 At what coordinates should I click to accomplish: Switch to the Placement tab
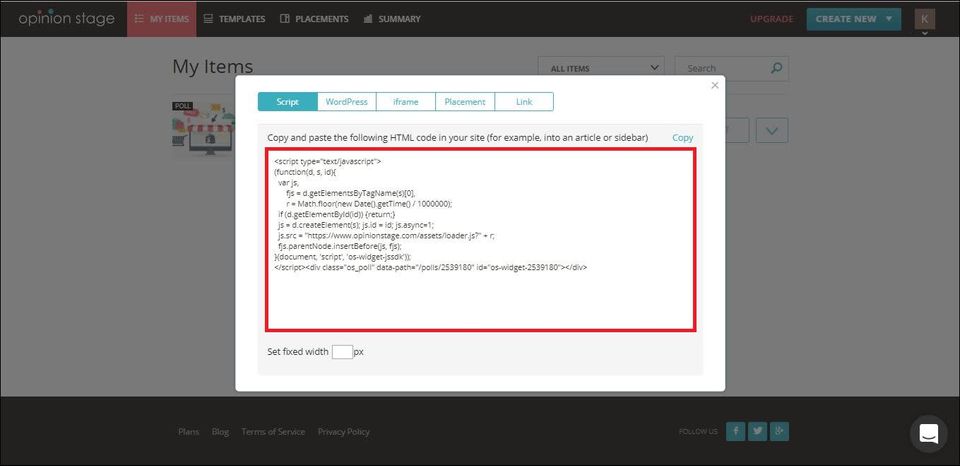(465, 102)
